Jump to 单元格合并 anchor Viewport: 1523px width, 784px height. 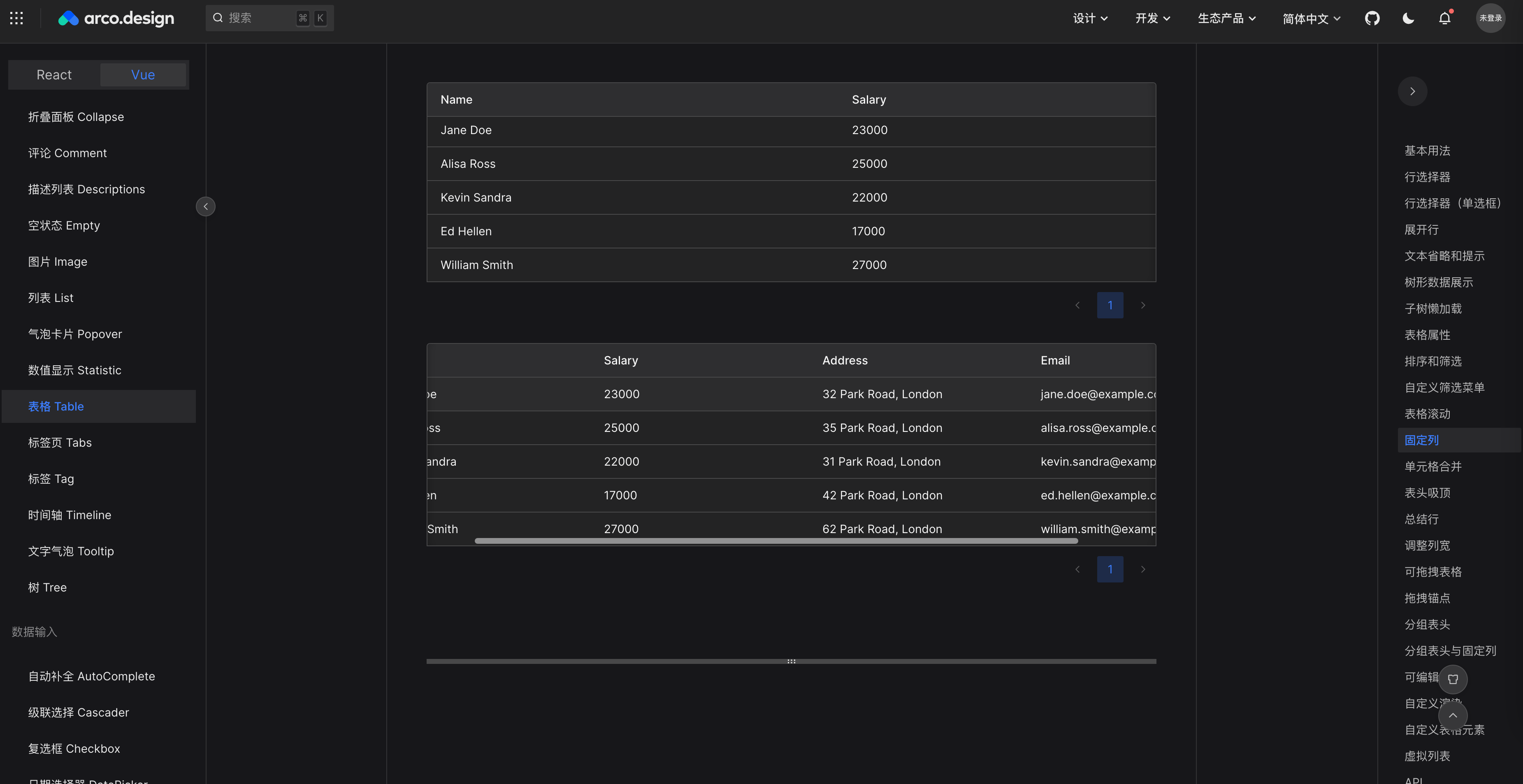(1432, 466)
